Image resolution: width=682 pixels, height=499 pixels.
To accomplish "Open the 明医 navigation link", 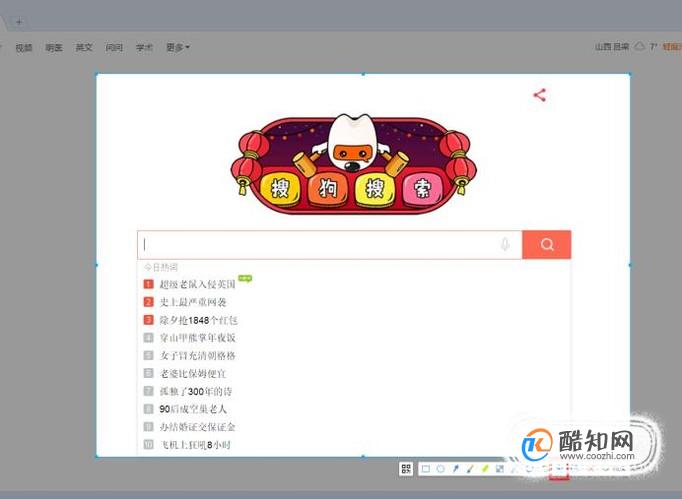I will click(x=54, y=47).
